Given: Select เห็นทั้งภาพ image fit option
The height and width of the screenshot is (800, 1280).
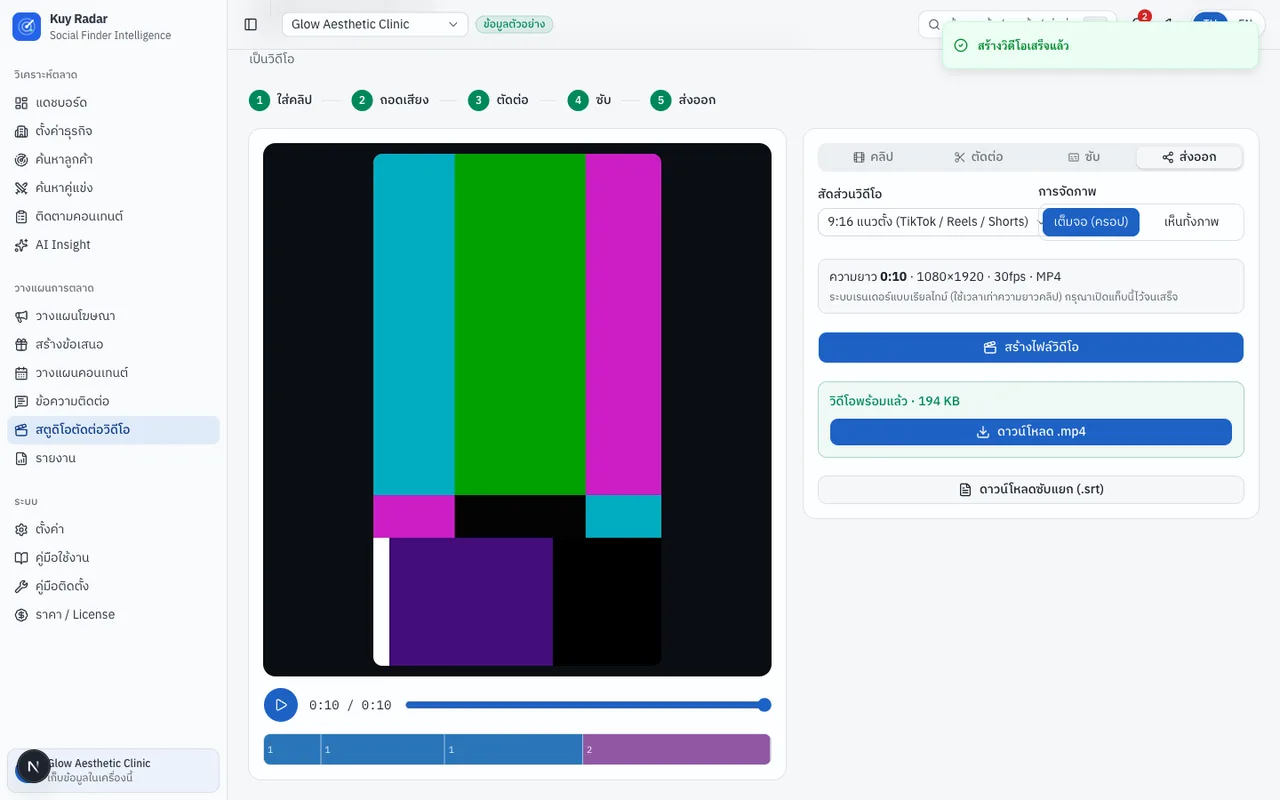Looking at the screenshot, I should pos(1191,222).
